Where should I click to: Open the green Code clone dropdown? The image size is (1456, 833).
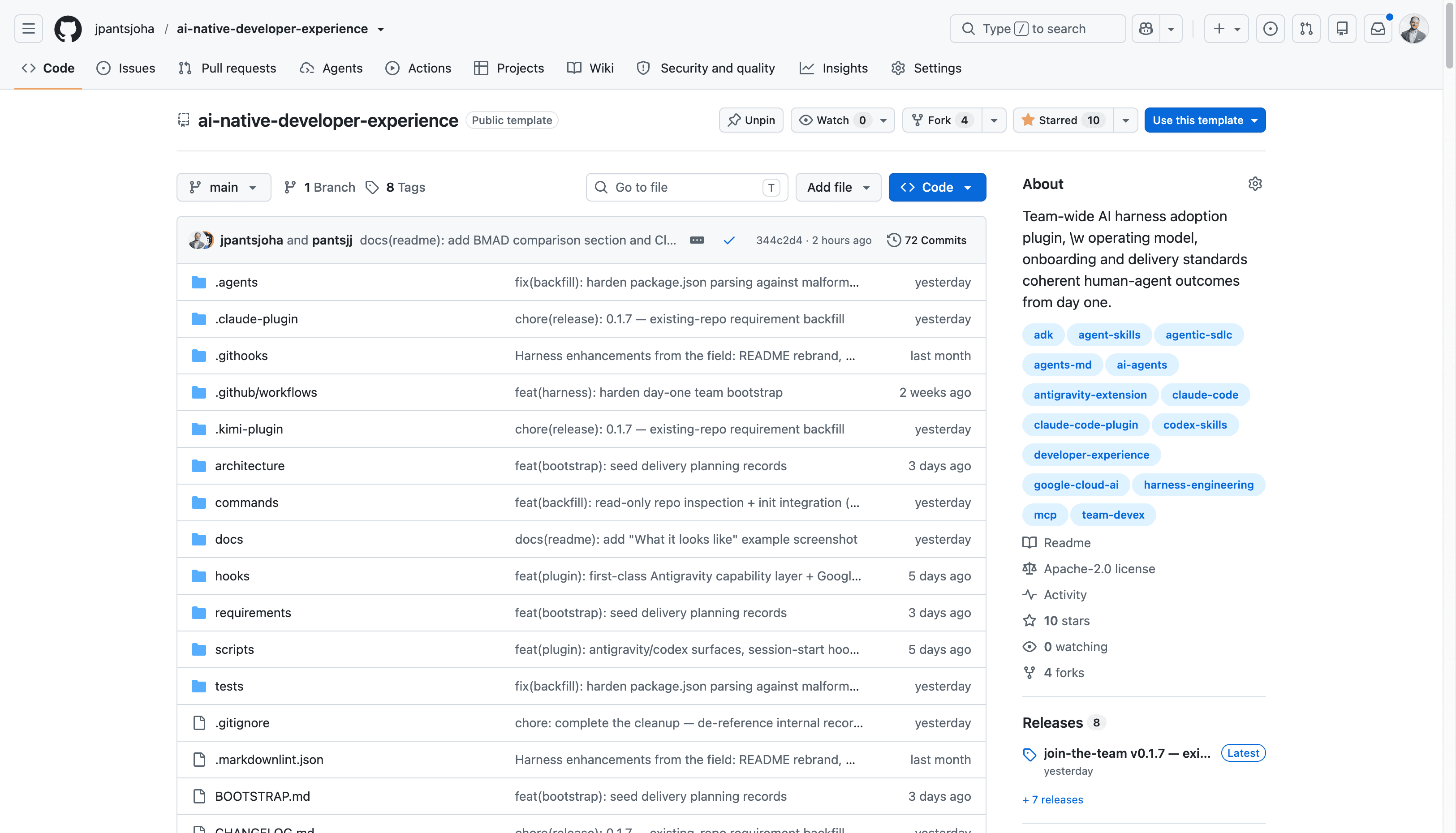[937, 187]
